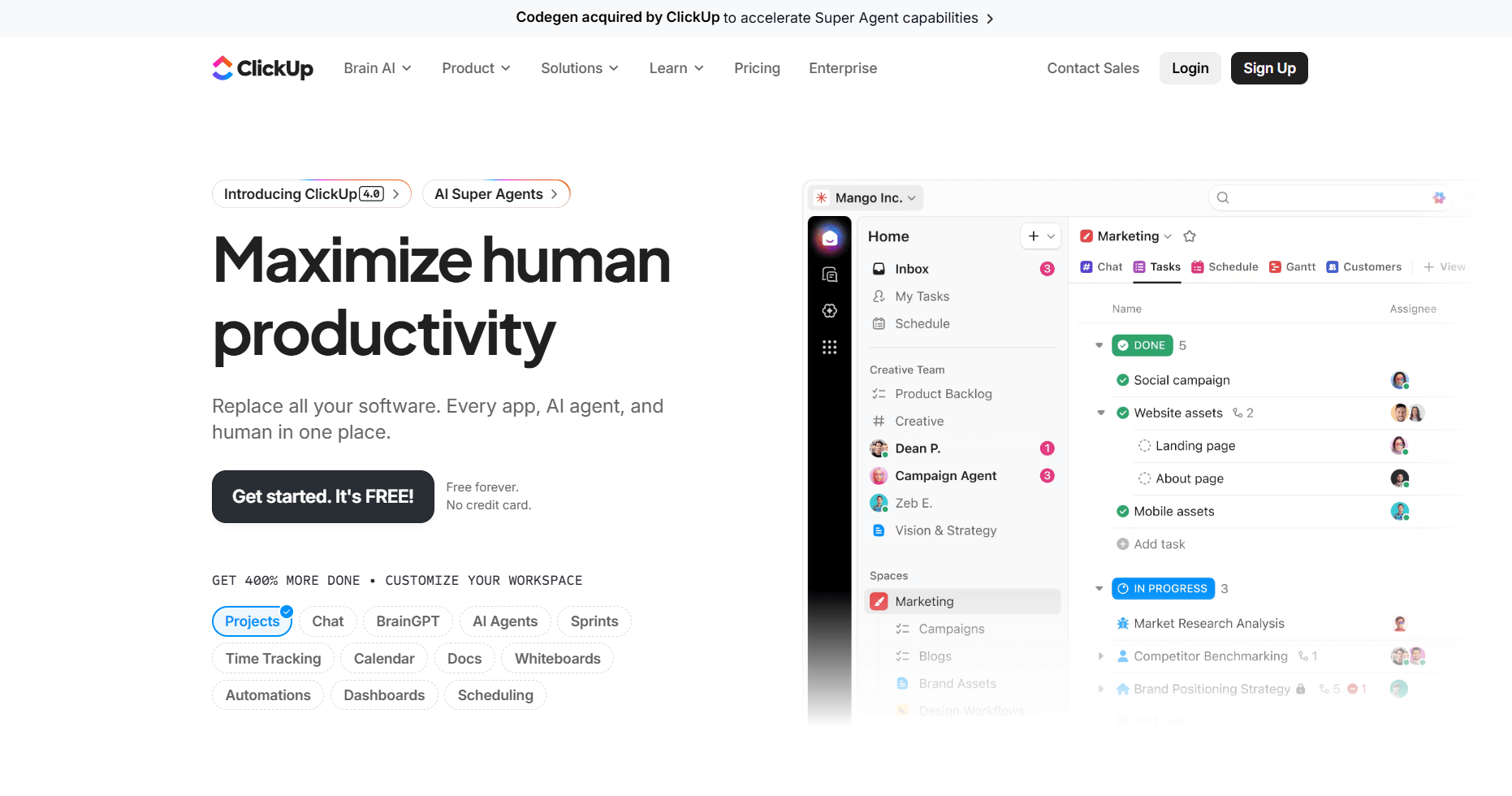
Task: Open the Pricing page
Action: pyautogui.click(x=757, y=68)
